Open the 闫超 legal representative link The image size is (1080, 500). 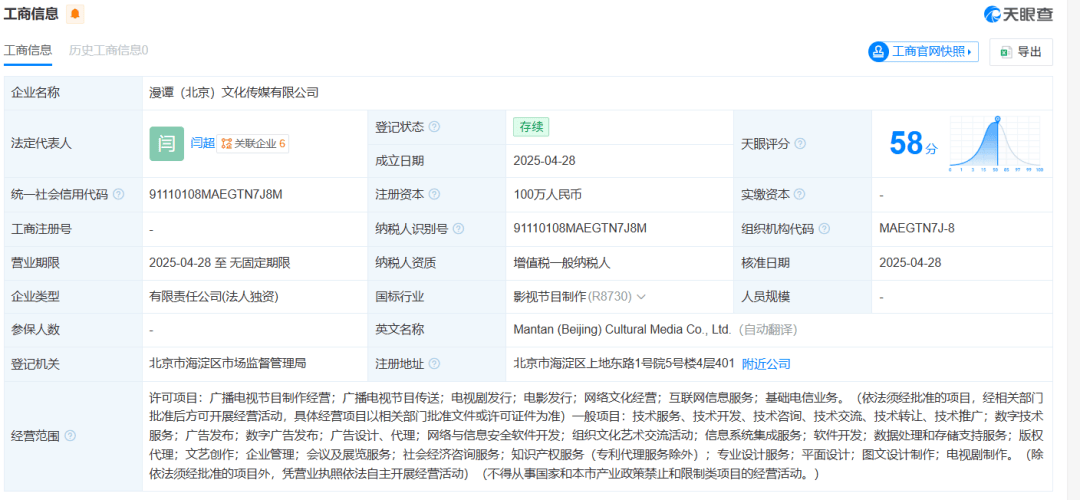(x=203, y=143)
